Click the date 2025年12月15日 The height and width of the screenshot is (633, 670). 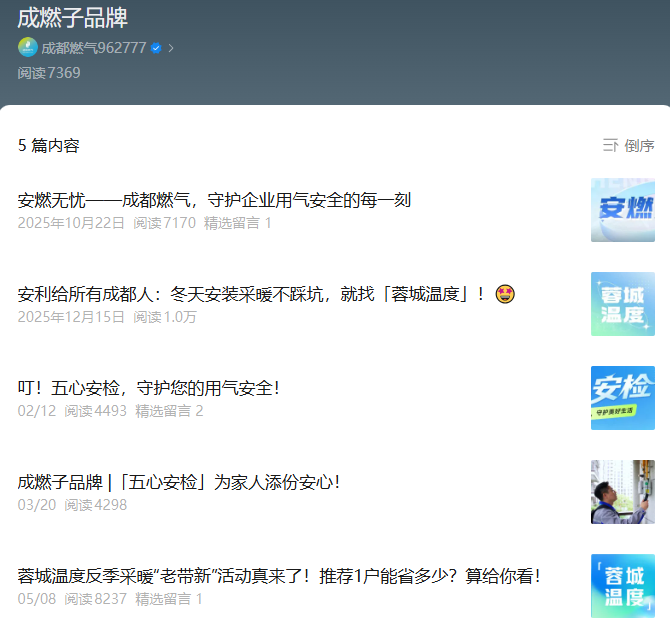[x=71, y=317]
